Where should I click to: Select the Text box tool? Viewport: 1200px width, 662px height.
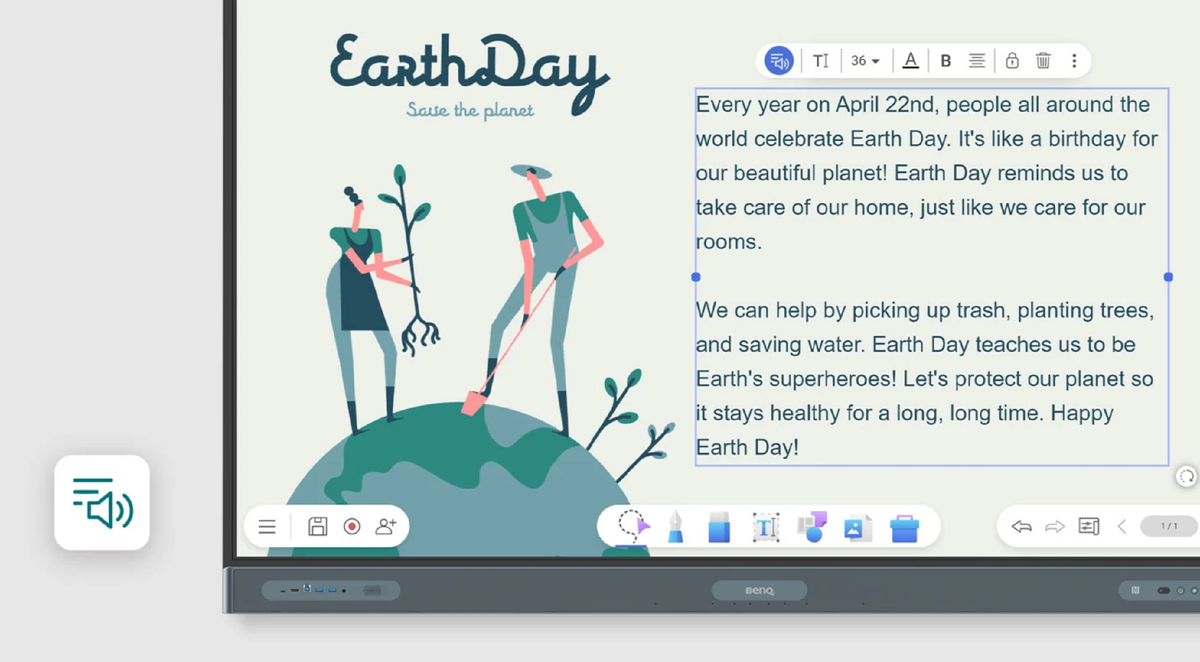click(x=766, y=527)
